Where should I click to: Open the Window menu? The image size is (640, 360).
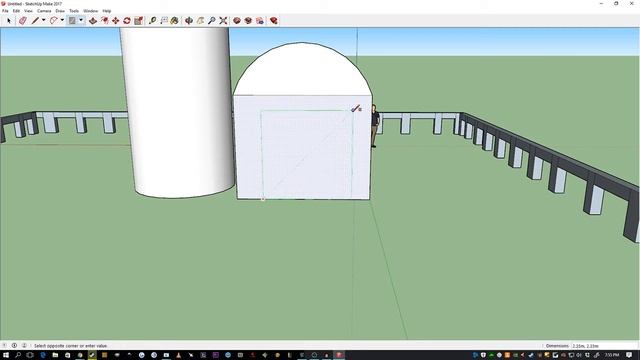91,11
